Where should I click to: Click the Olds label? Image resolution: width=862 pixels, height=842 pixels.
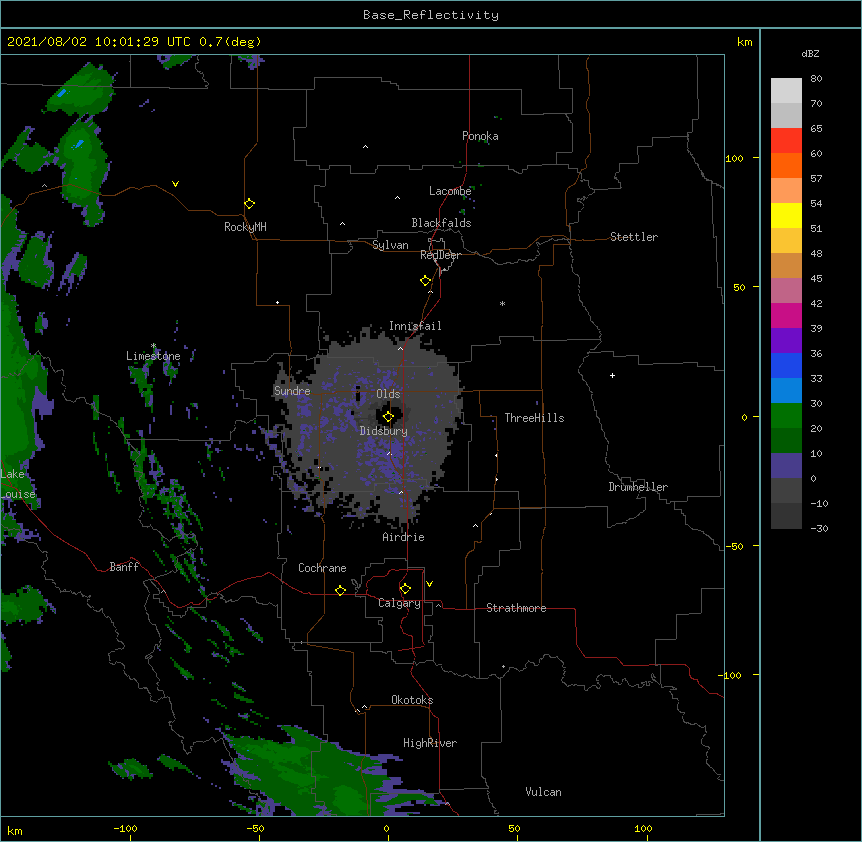pos(388,394)
